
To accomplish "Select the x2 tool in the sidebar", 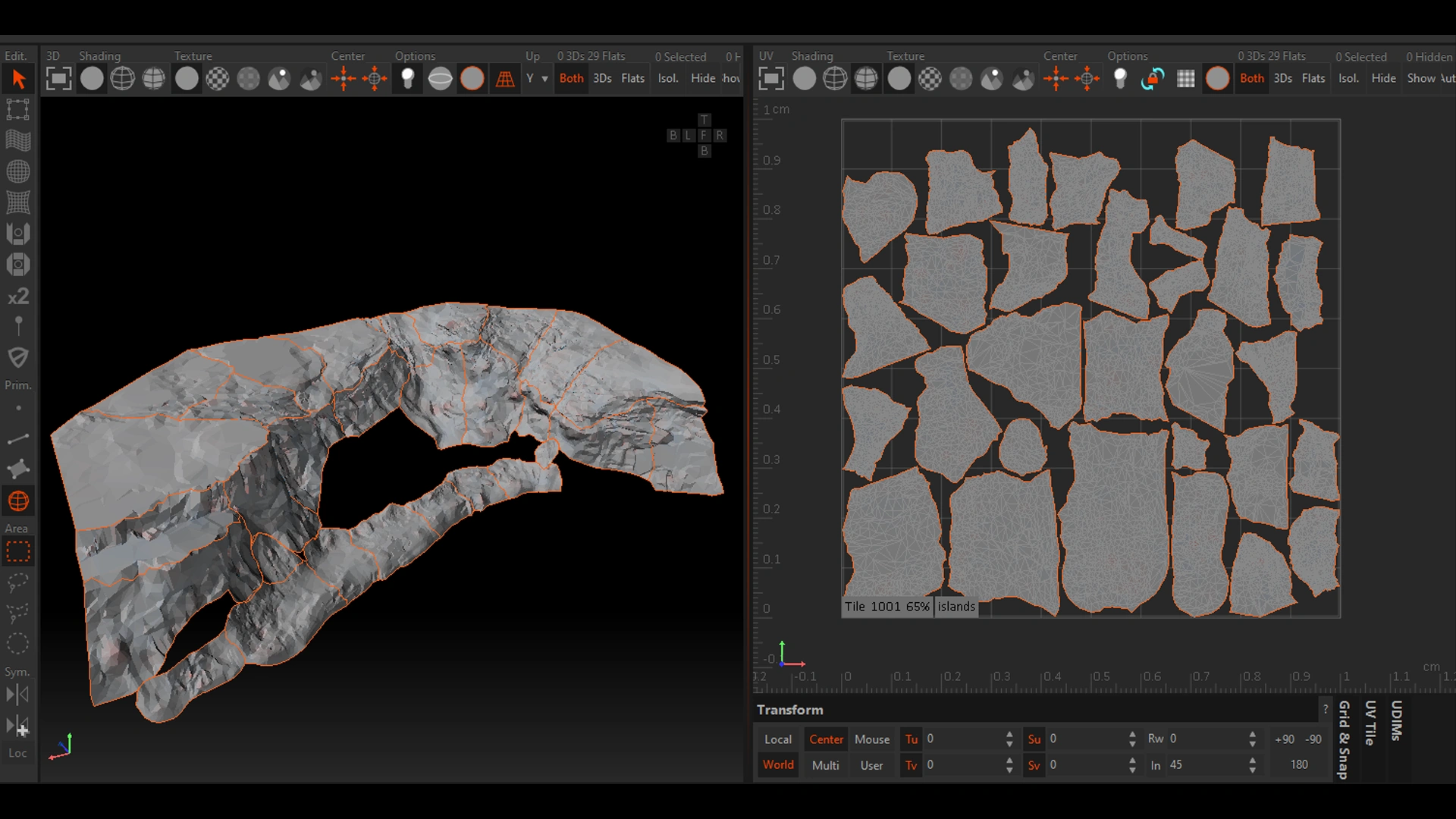I will click(x=19, y=297).
